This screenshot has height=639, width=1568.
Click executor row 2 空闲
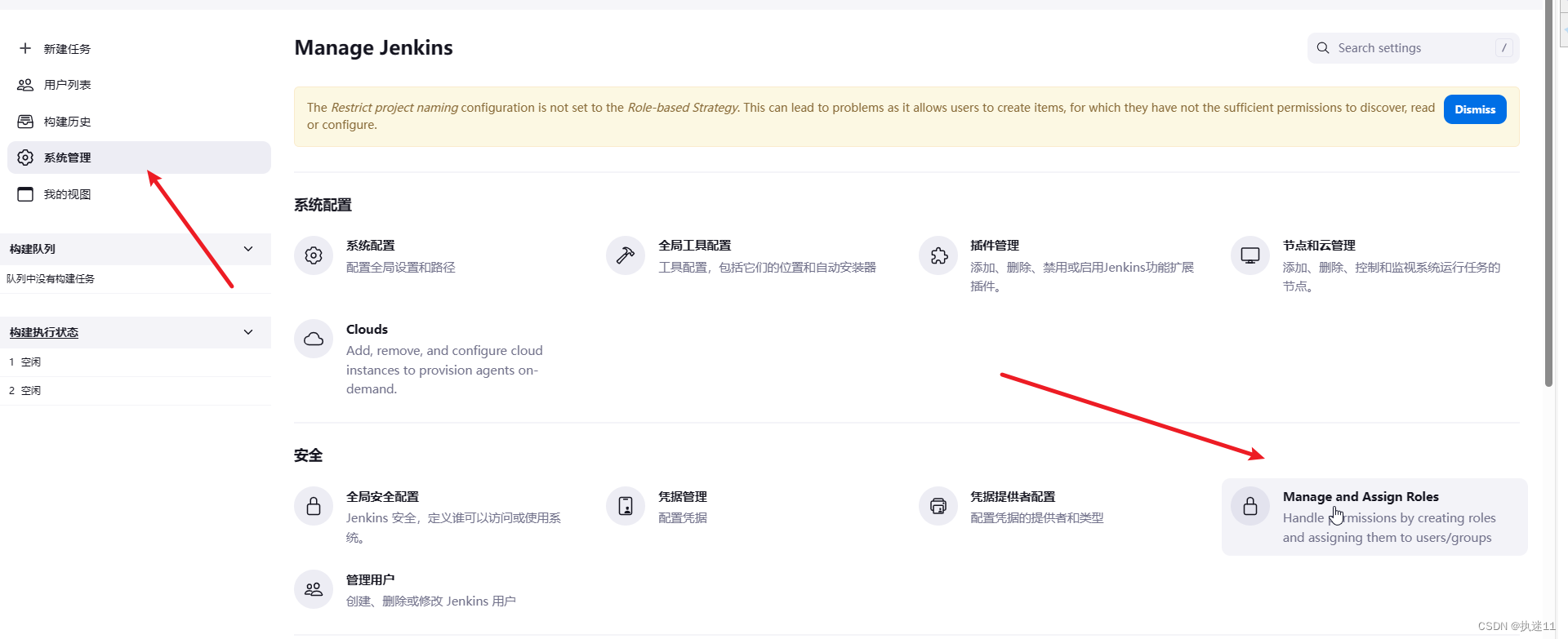(x=136, y=391)
